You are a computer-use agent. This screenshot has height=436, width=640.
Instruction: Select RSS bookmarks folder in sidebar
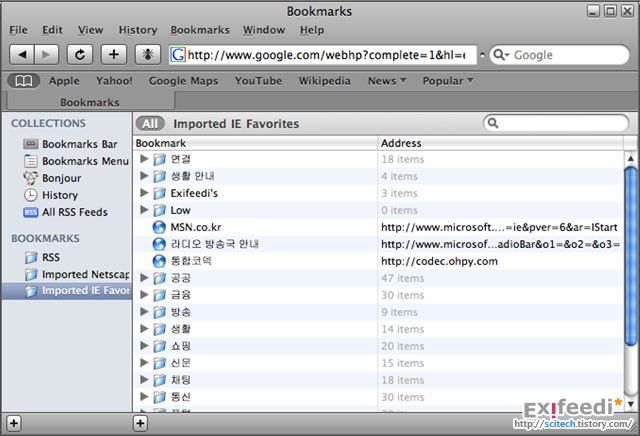pyautogui.click(x=42, y=258)
